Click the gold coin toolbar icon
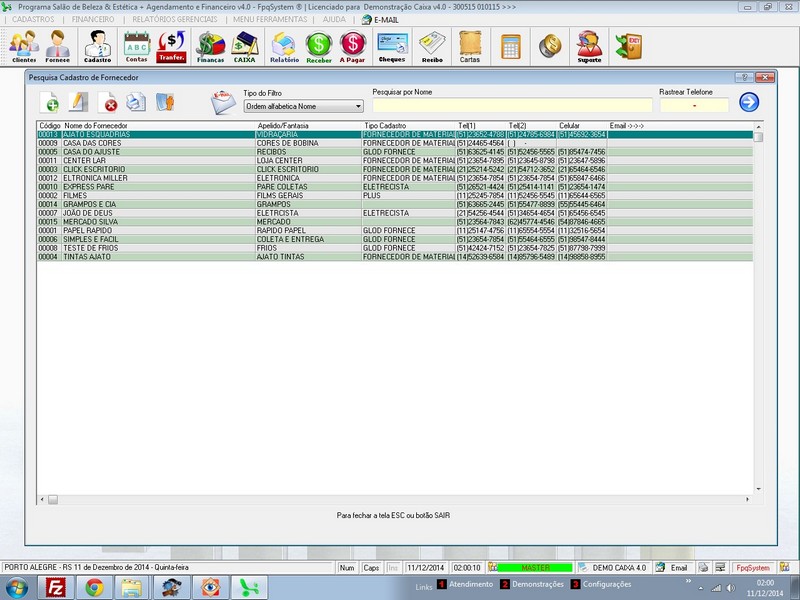800x600 pixels. pos(550,46)
